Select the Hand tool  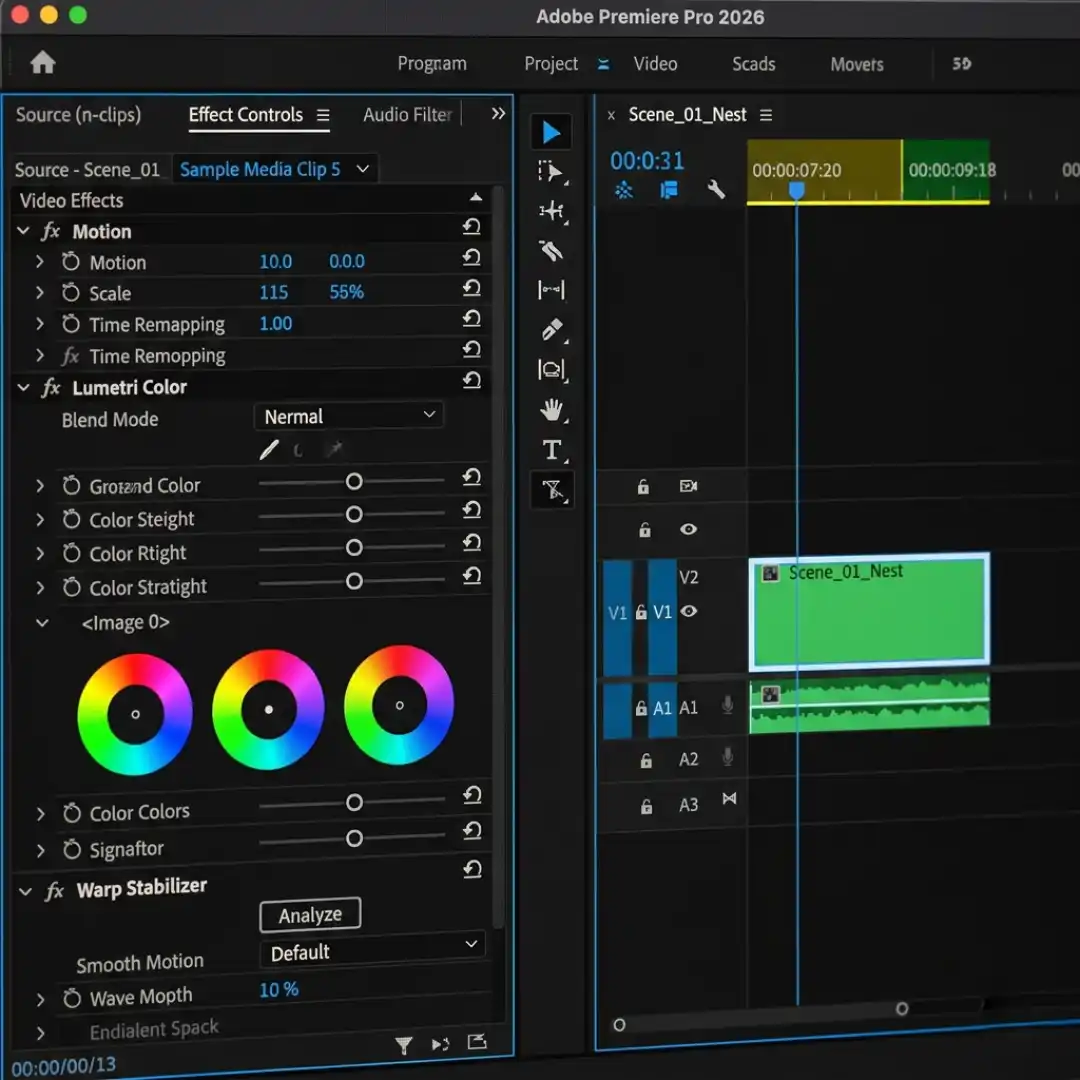552,411
